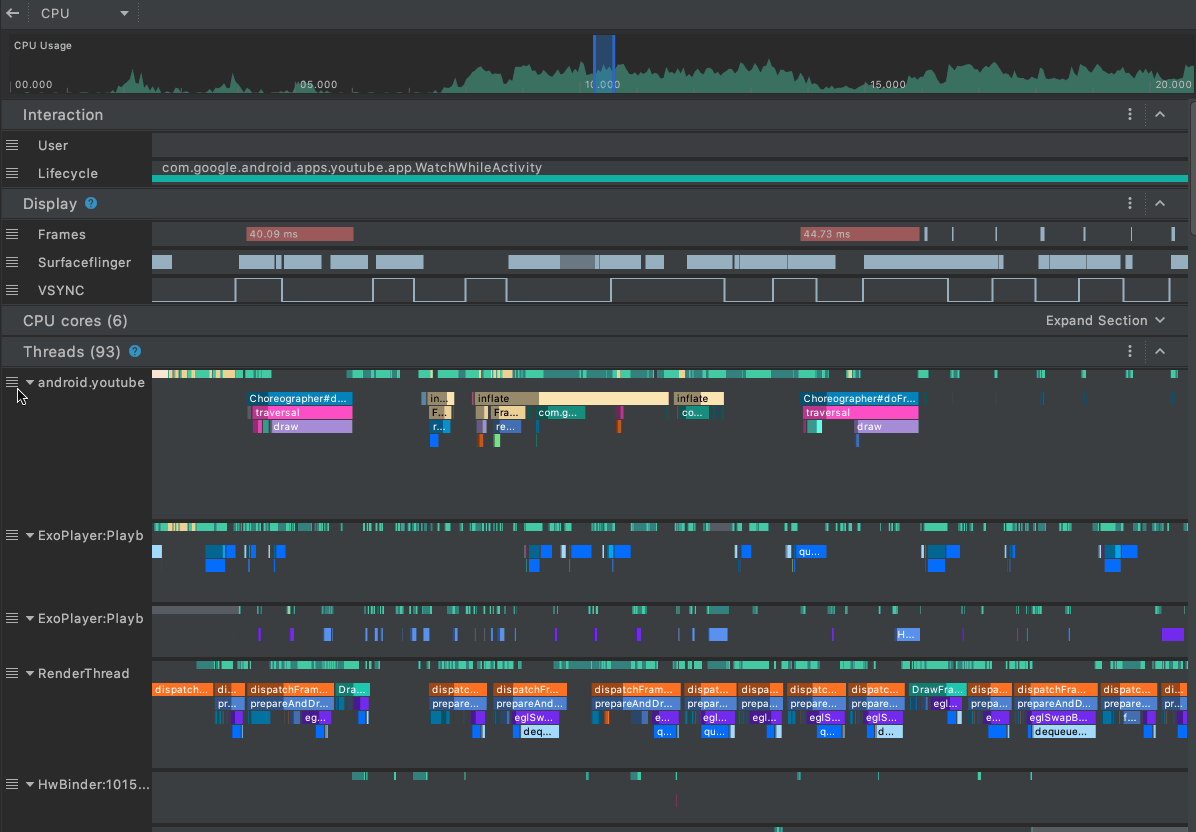Screen dimensions: 1196x832
Task: Grab the Frames row reorder handle
Action: click(x=11, y=234)
